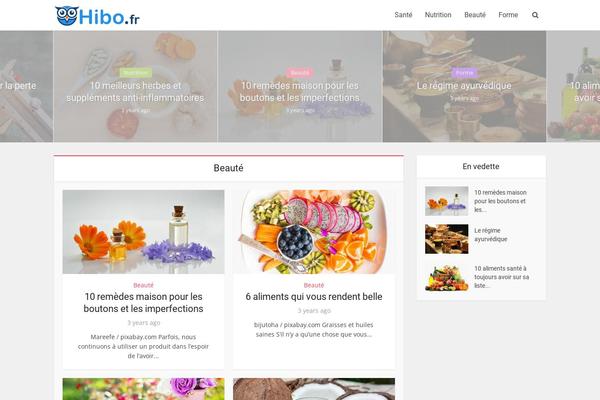Image resolution: width=600 pixels, height=400 pixels.
Task: Open sidebar thumbnail for the 10 remèdes maison article
Action: click(x=447, y=201)
